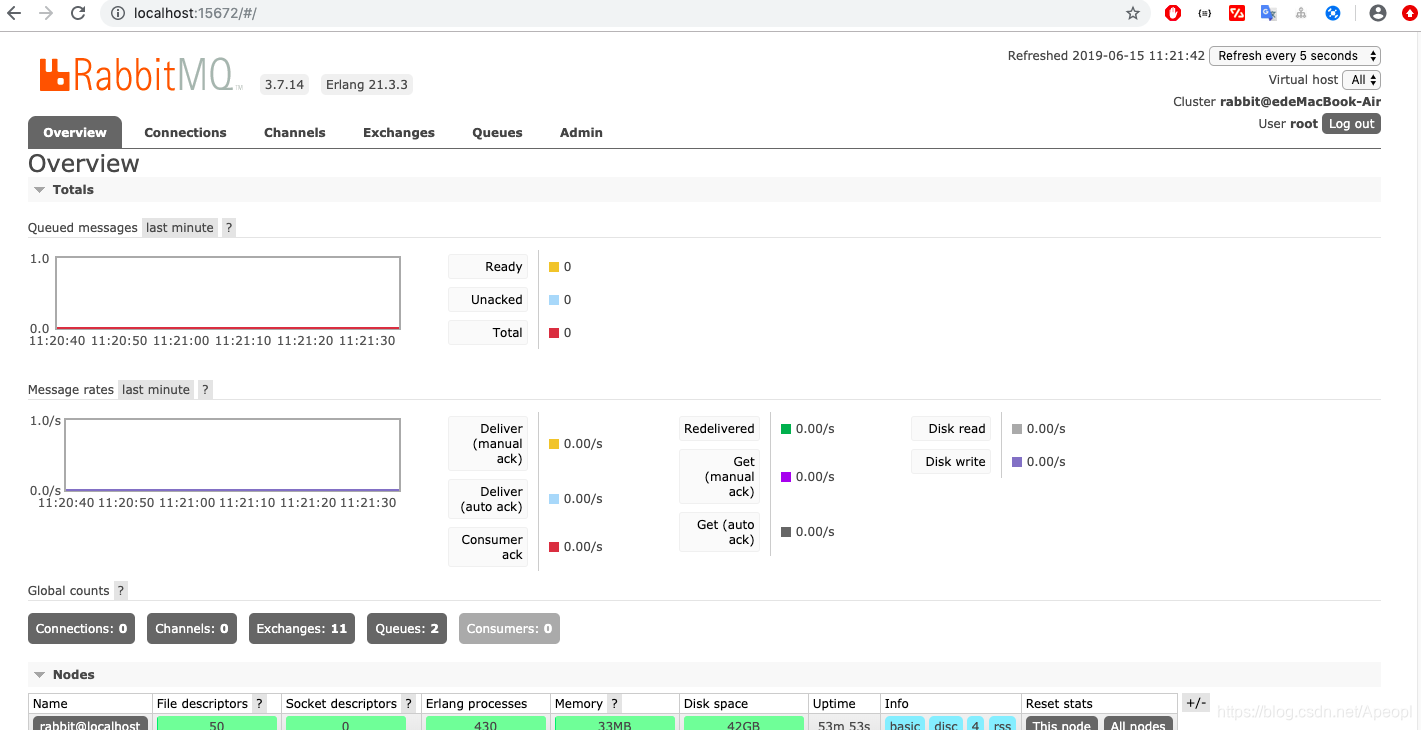Click the Deliver (manual ack) label
The height and width of the screenshot is (730, 1421).
tap(488, 444)
